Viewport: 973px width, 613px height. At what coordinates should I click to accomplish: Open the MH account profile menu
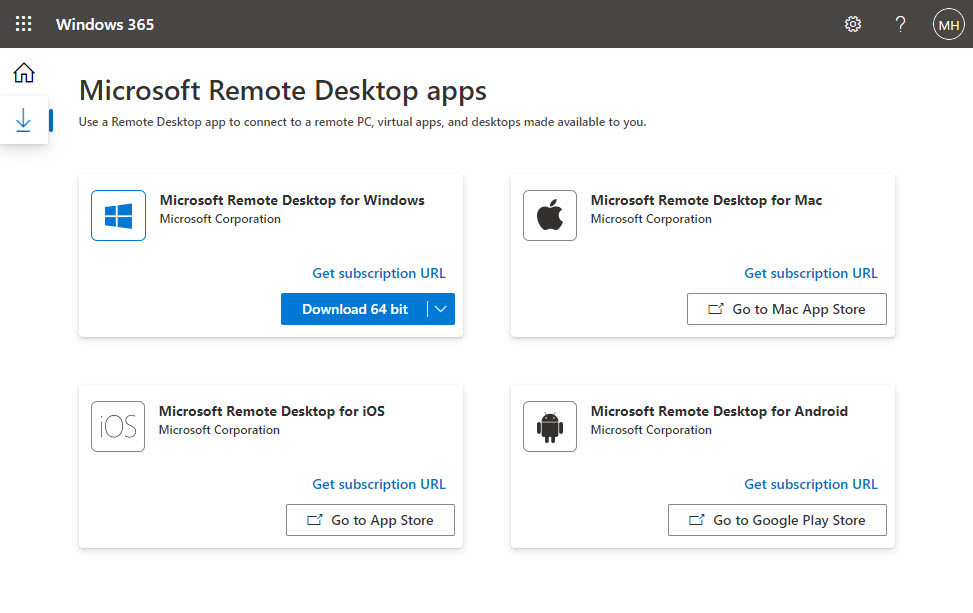(948, 24)
